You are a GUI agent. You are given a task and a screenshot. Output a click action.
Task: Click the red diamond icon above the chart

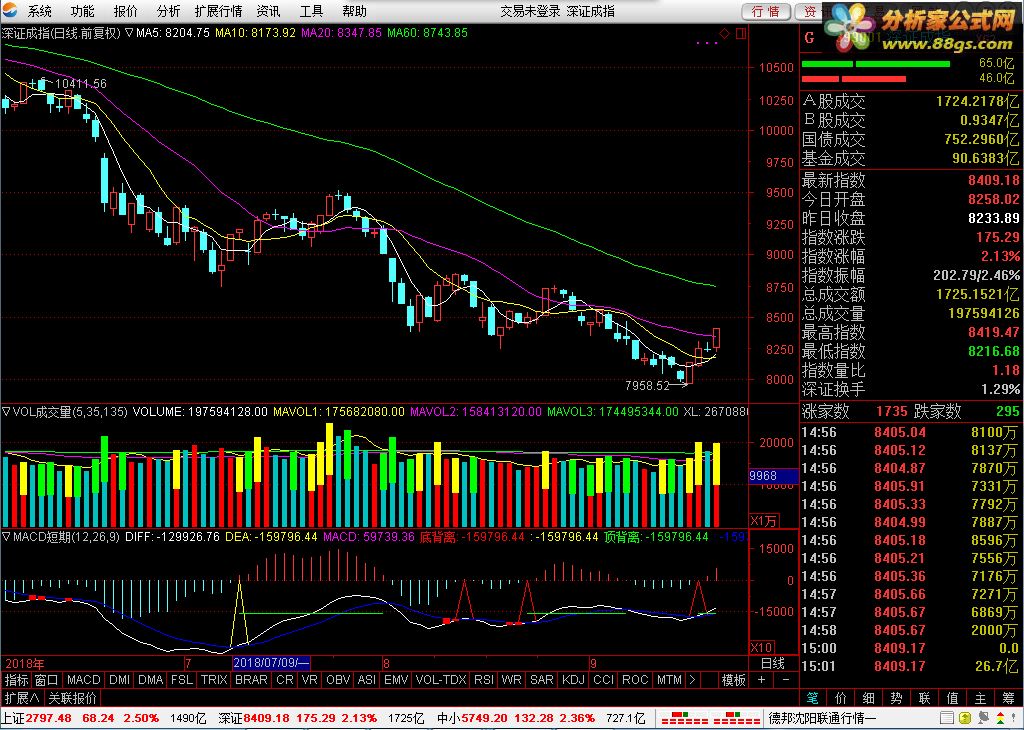(x=724, y=33)
